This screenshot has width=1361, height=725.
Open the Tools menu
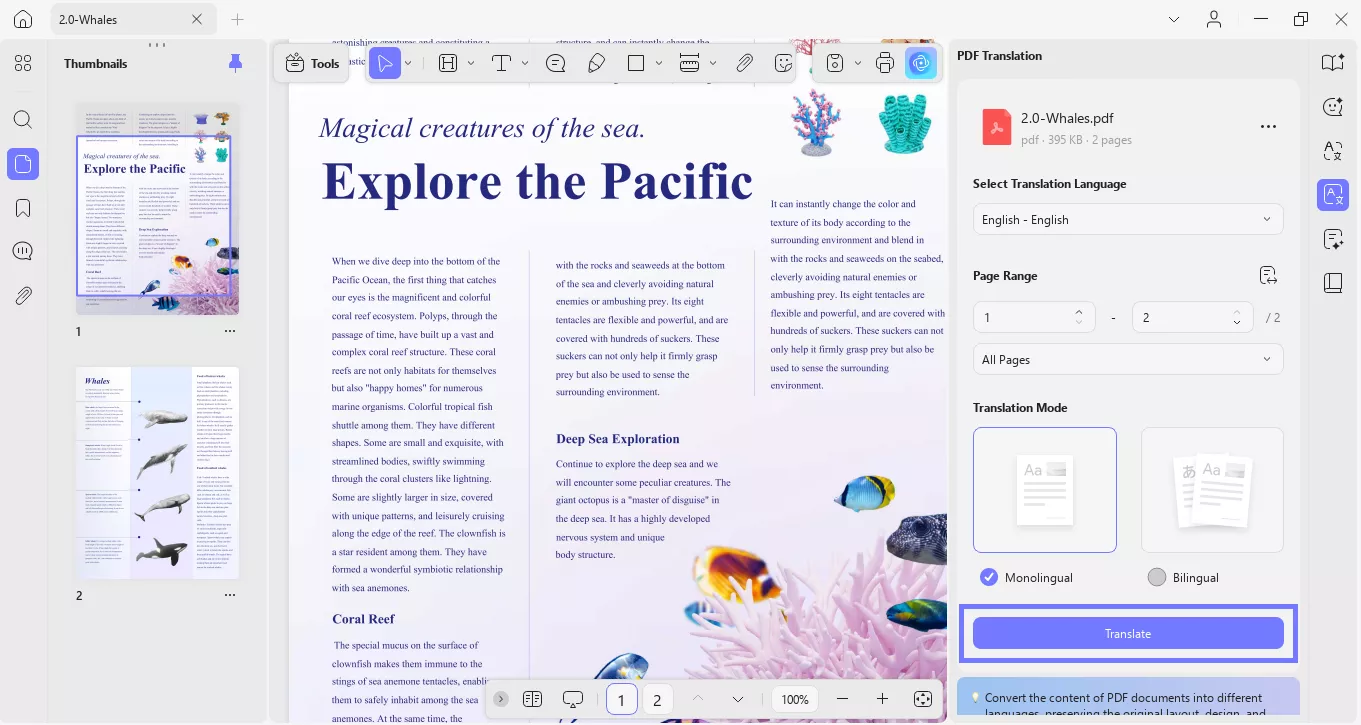[x=311, y=62]
